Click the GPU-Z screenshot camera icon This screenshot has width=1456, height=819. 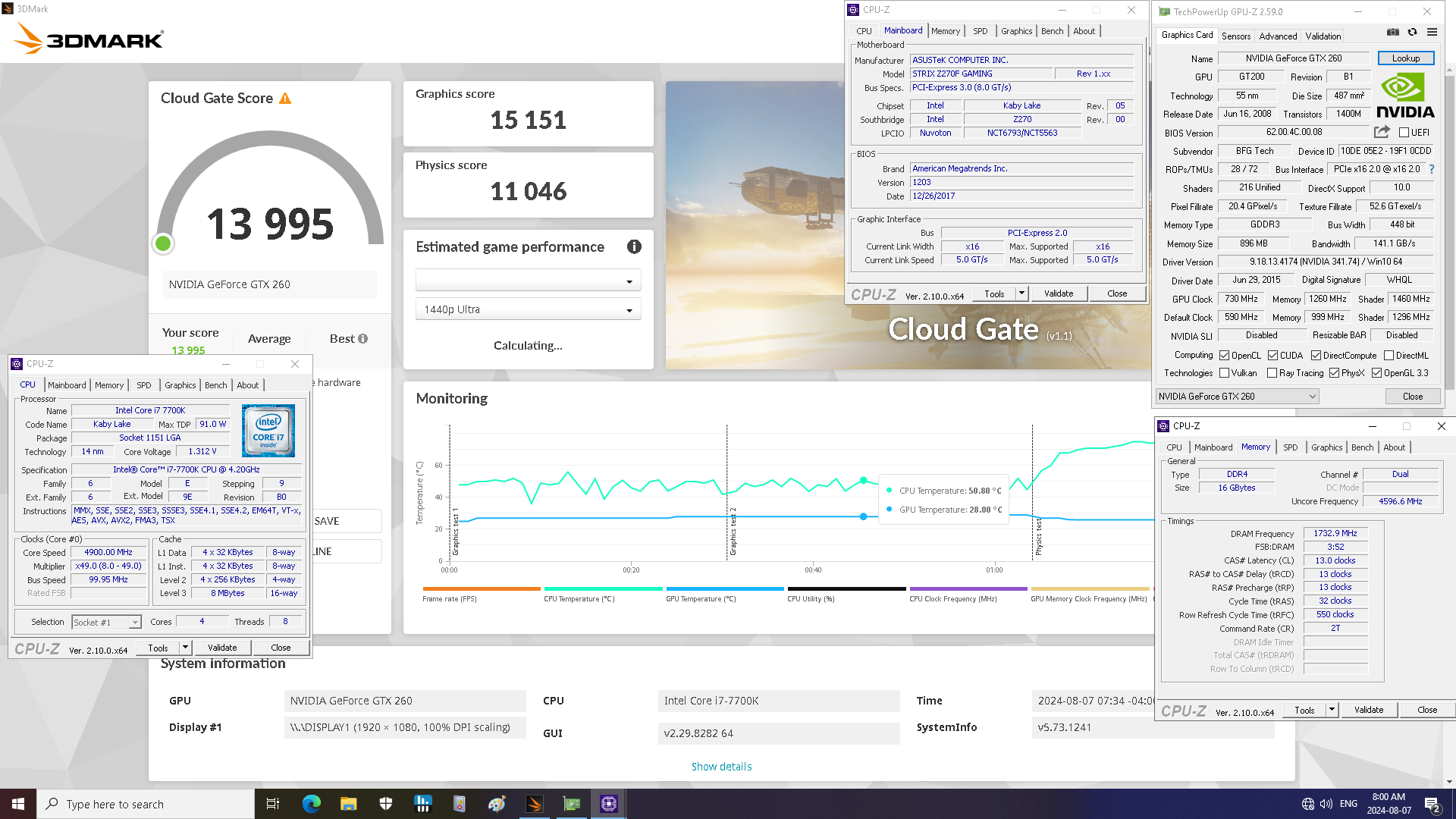(x=1393, y=32)
